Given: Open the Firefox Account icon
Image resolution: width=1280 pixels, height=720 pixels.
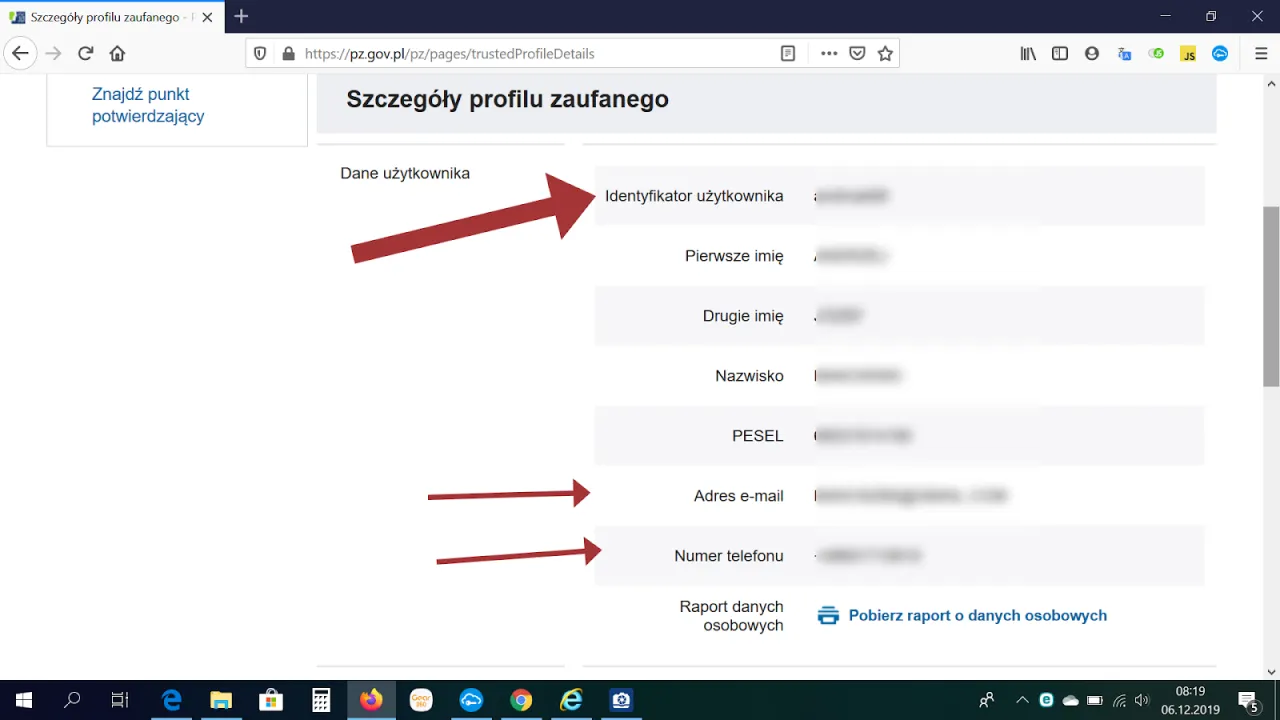Looking at the screenshot, I should click(1092, 53).
